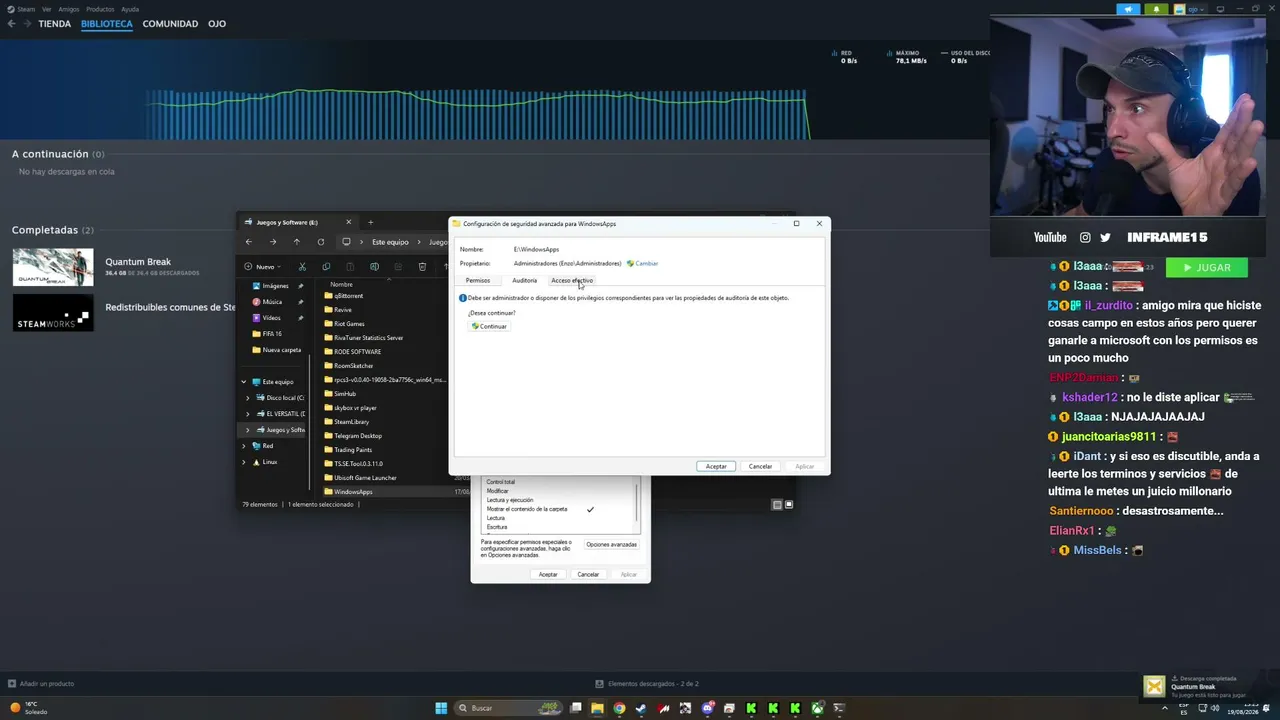
Task: Open the Productos menu
Action: click(100, 9)
